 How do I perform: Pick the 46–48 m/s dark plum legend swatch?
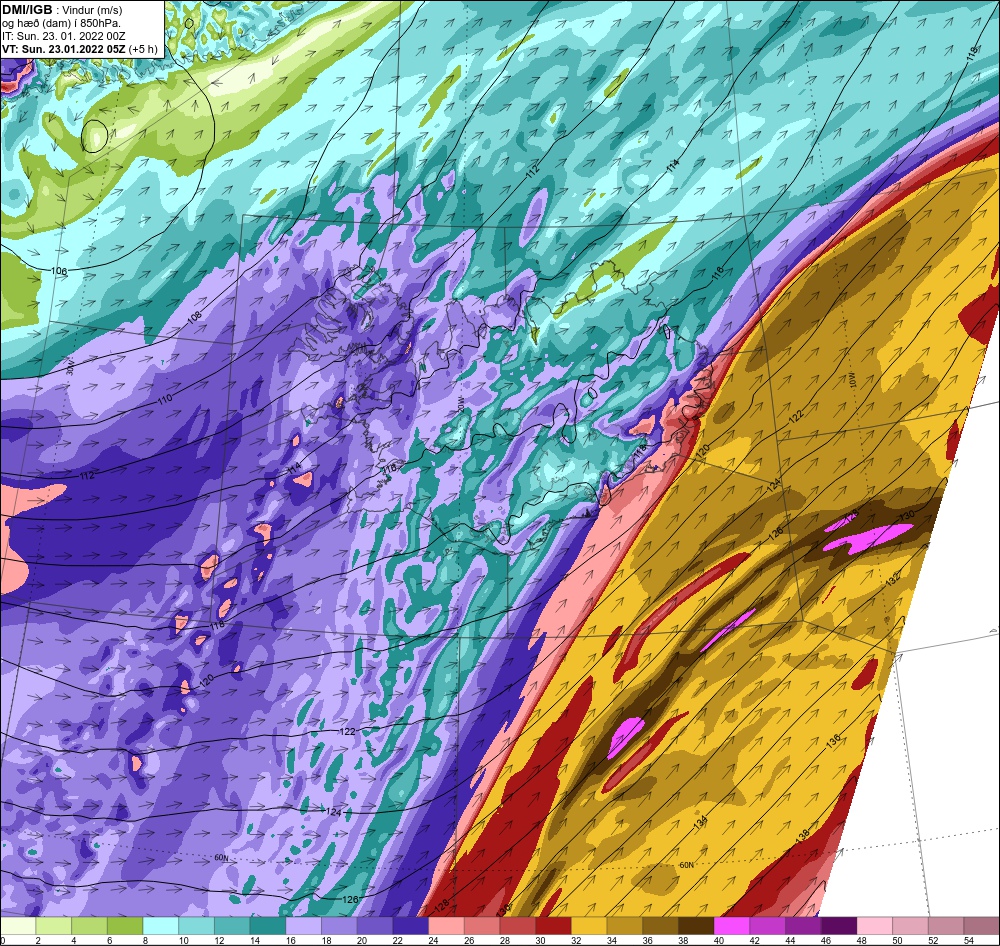(x=839, y=926)
